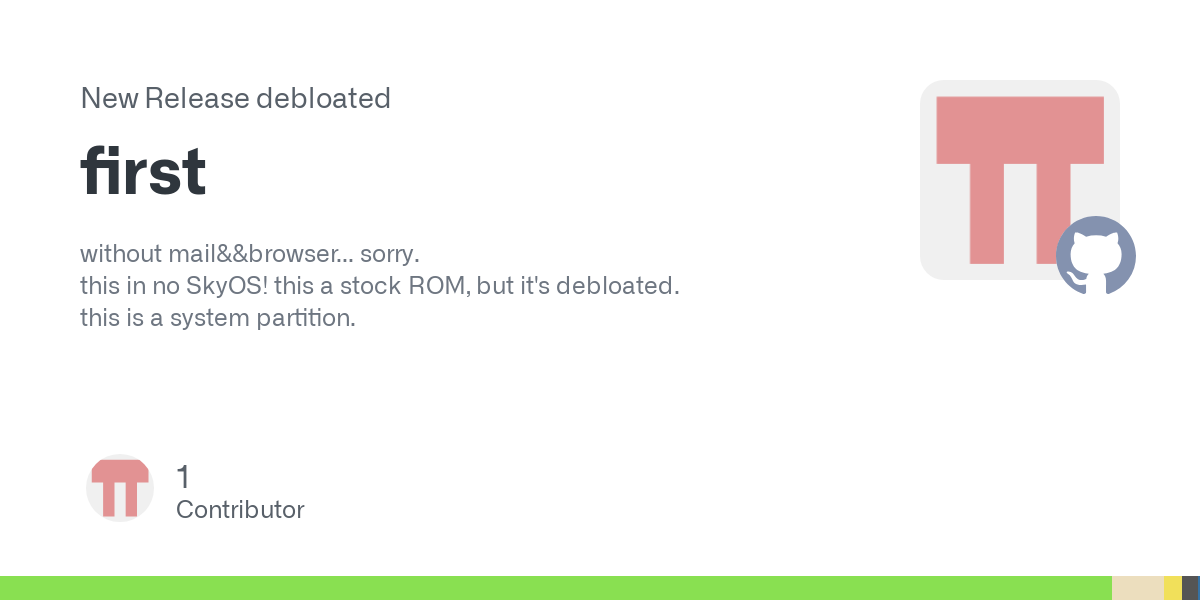
Task: Click the word "debloated" in header
Action: tap(323, 98)
